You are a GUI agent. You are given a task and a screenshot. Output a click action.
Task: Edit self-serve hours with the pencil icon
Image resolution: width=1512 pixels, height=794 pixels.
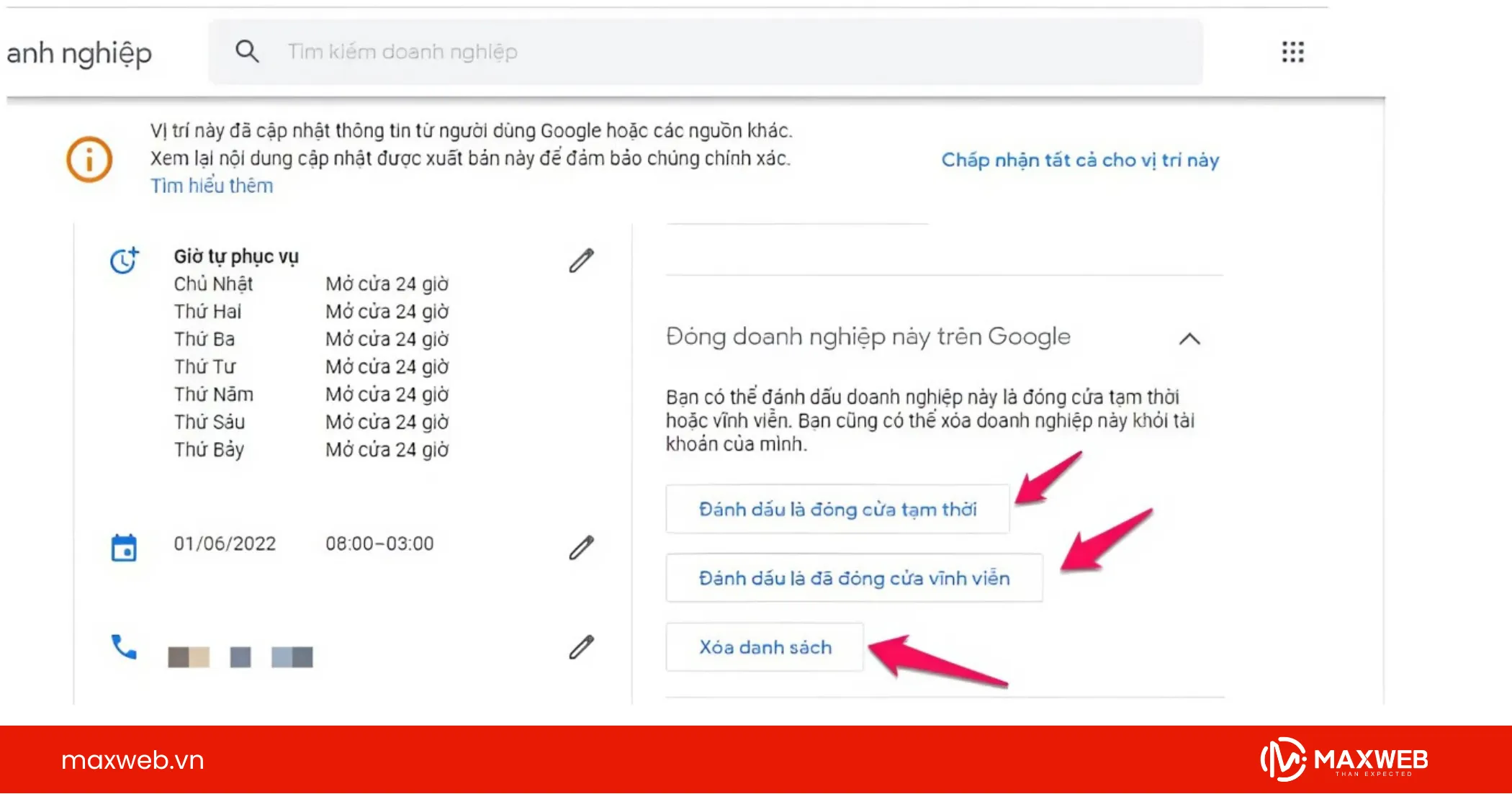(x=580, y=259)
